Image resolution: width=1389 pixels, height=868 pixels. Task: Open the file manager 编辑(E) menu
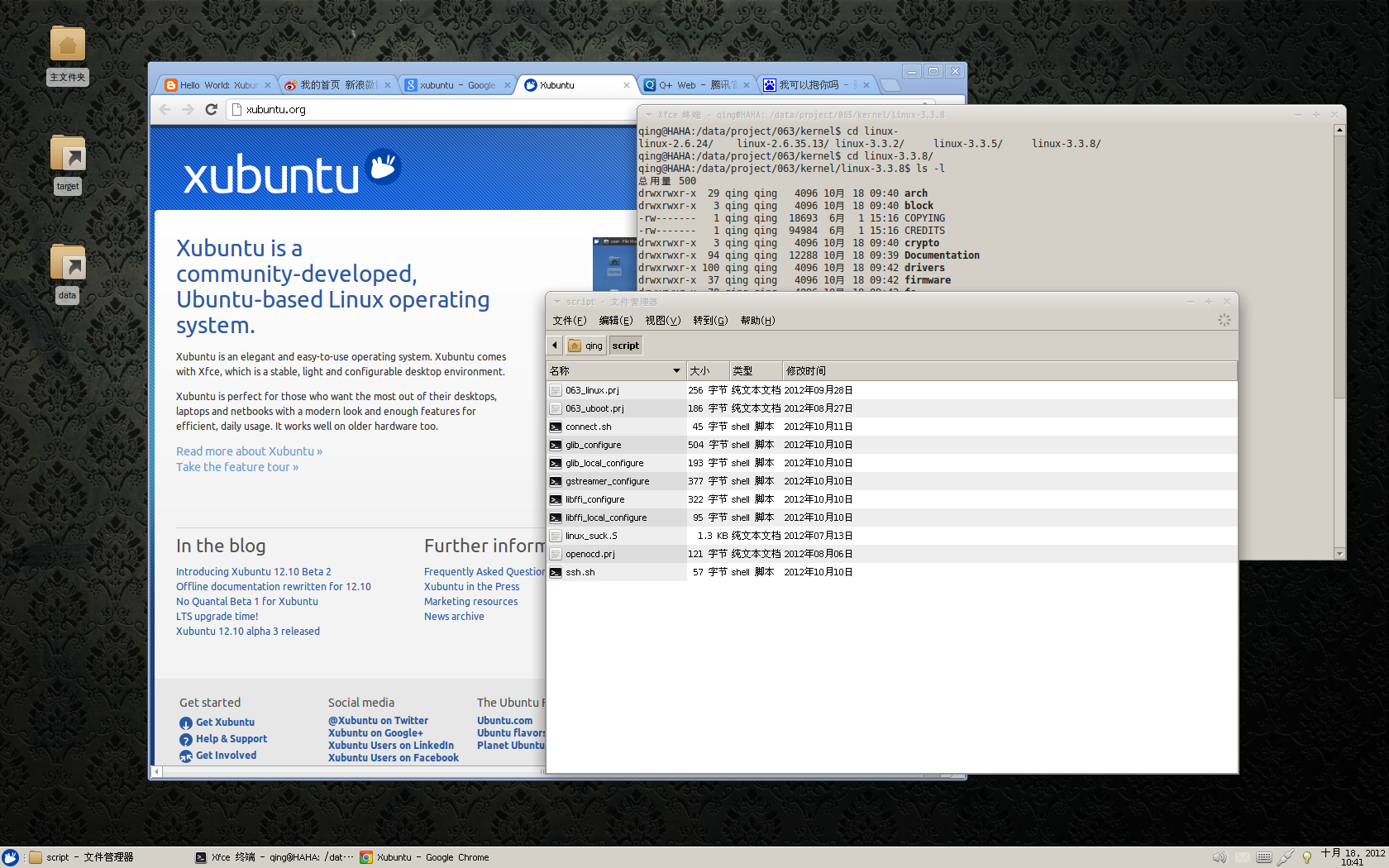616,321
